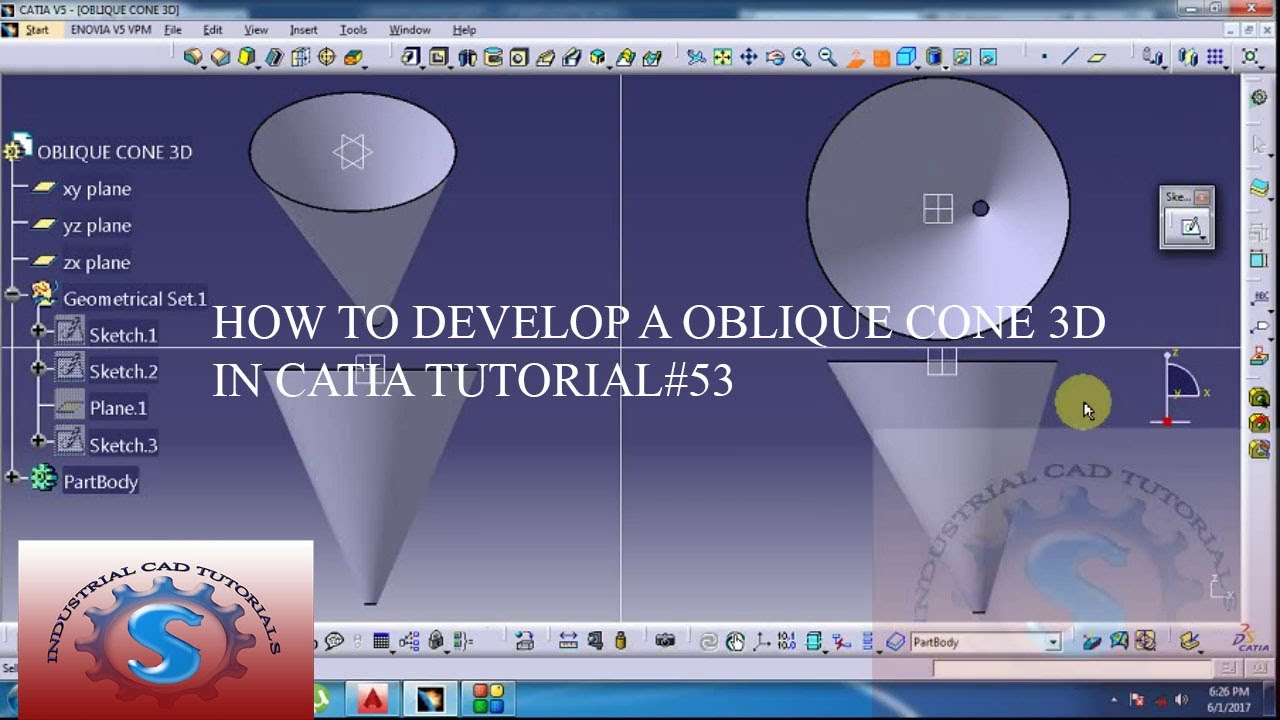The height and width of the screenshot is (720, 1280).
Task: Click the gear icon atop right toolbar
Action: 1259,97
